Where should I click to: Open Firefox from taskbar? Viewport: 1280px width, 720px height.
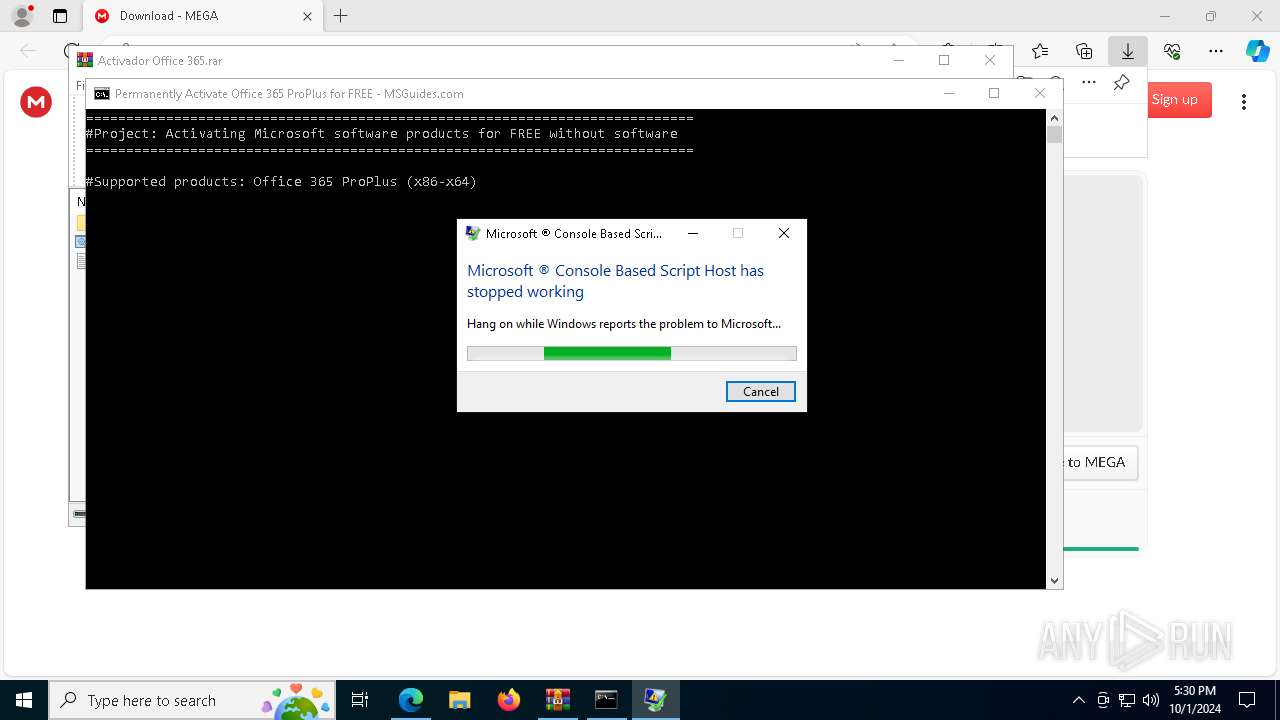(x=508, y=700)
